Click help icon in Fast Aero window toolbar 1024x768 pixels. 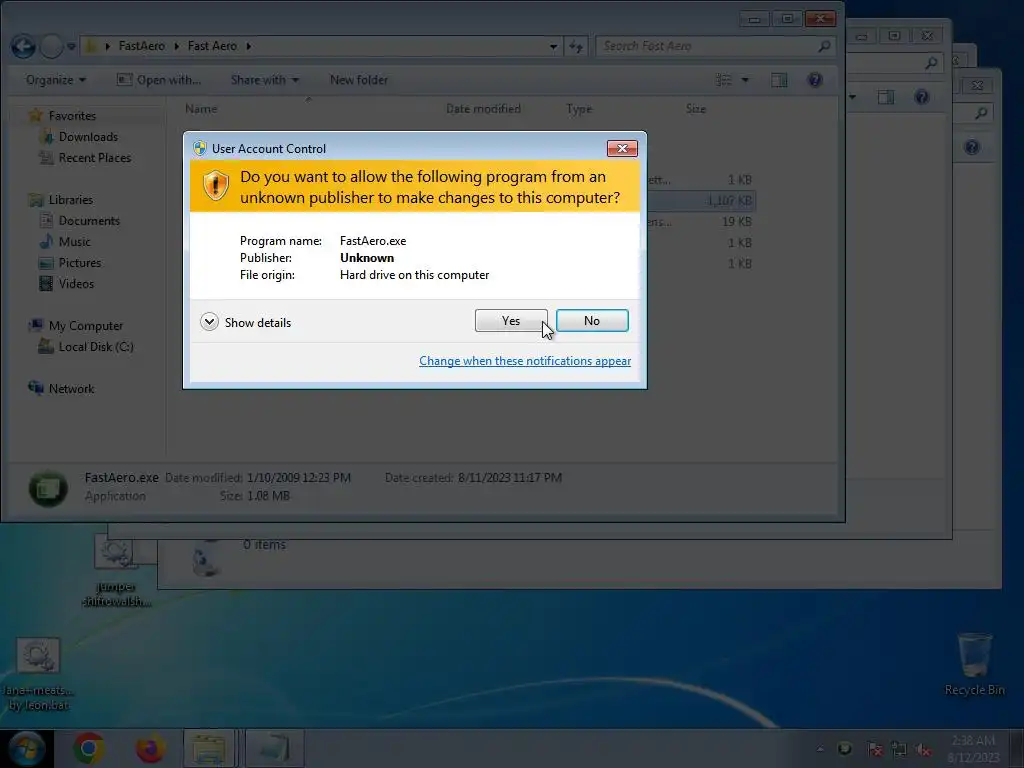pos(814,80)
